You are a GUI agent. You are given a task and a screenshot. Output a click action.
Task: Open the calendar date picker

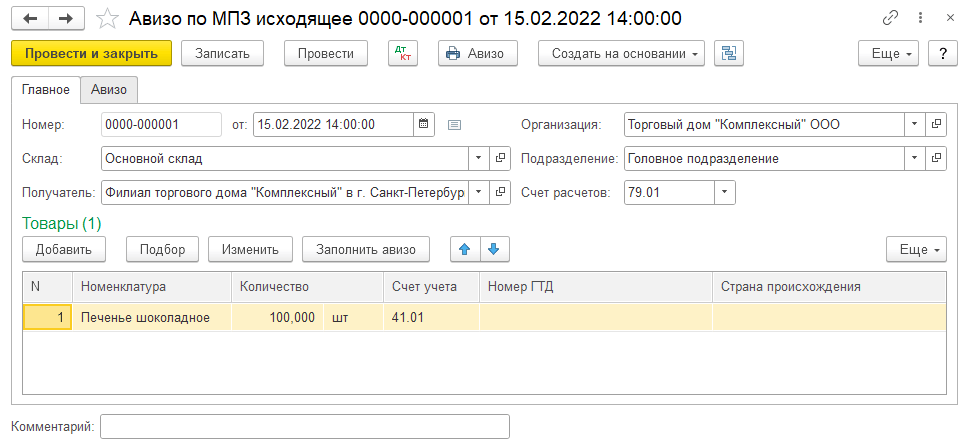pyautogui.click(x=424, y=124)
